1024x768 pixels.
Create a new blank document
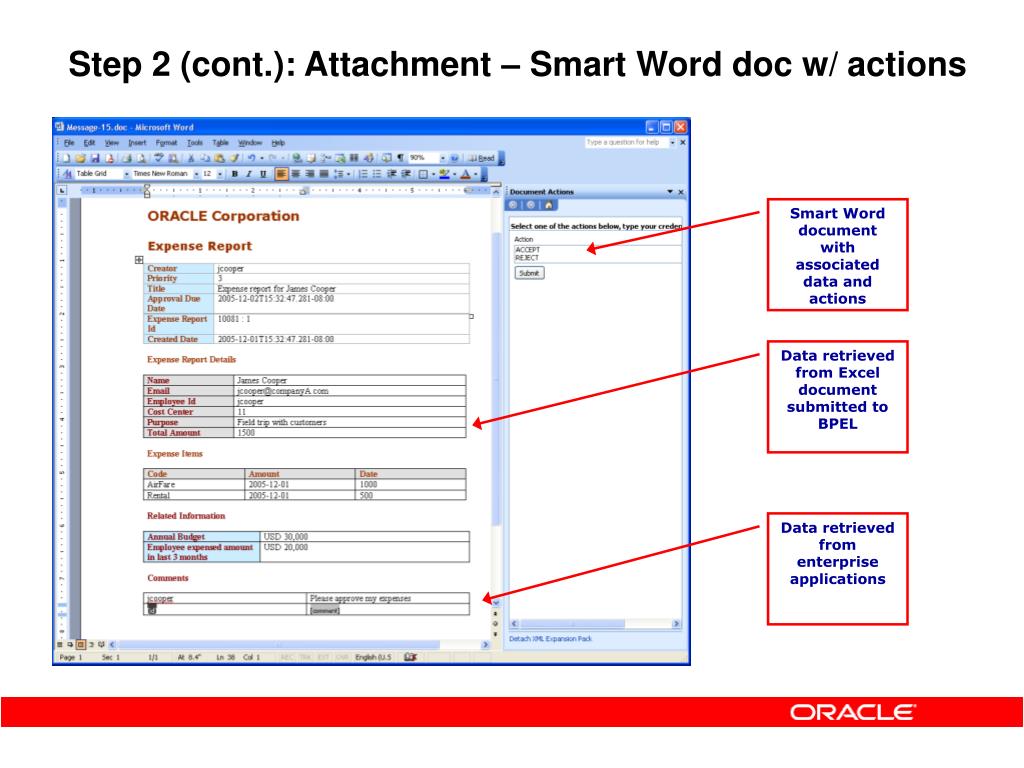67,158
